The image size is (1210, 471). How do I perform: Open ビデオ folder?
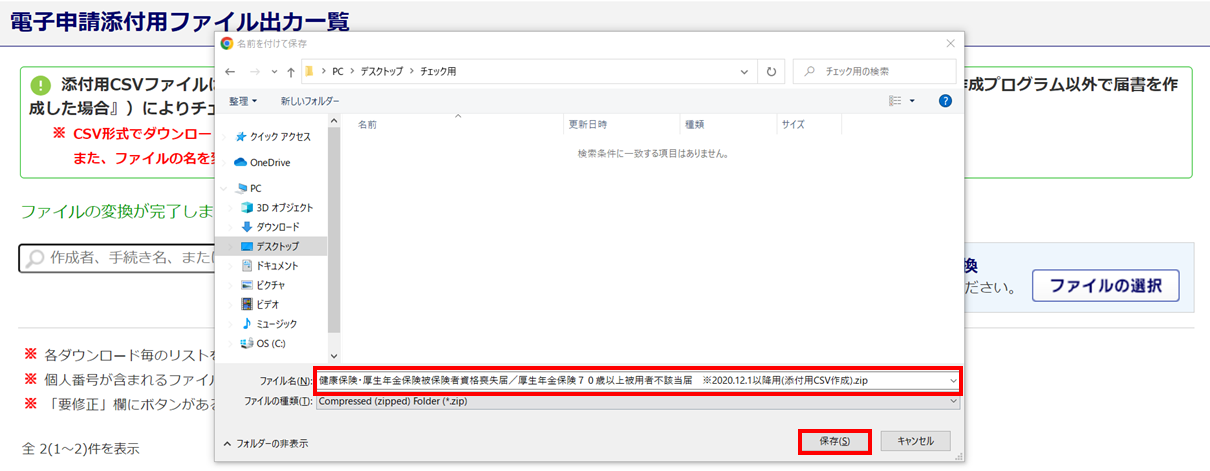(x=260, y=304)
